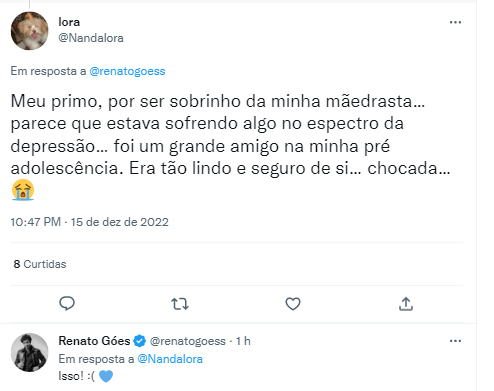Image resolution: width=494 pixels, height=391 pixels.
Task: Retweet lora's tweet using the retweet icon
Action: pos(180,304)
